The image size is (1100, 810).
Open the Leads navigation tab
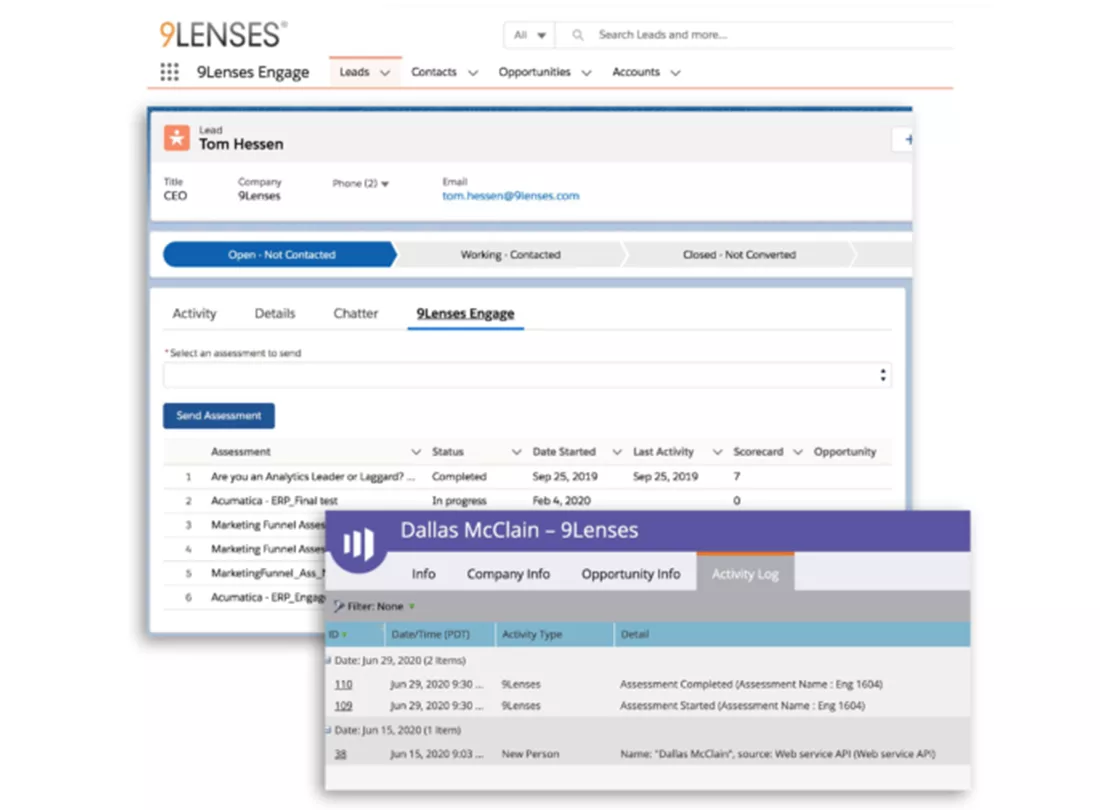354,72
